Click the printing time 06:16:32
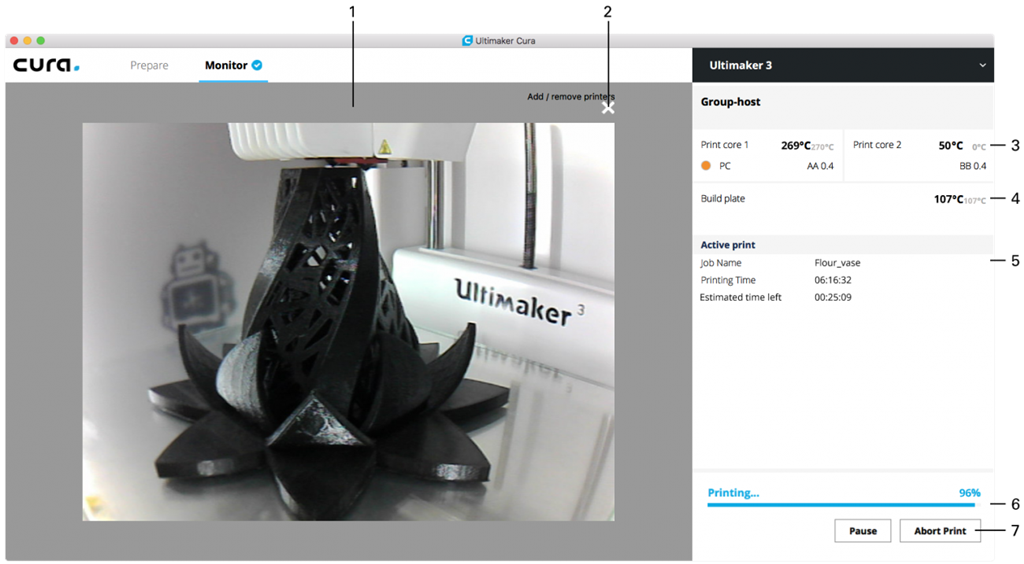 pyautogui.click(x=833, y=280)
